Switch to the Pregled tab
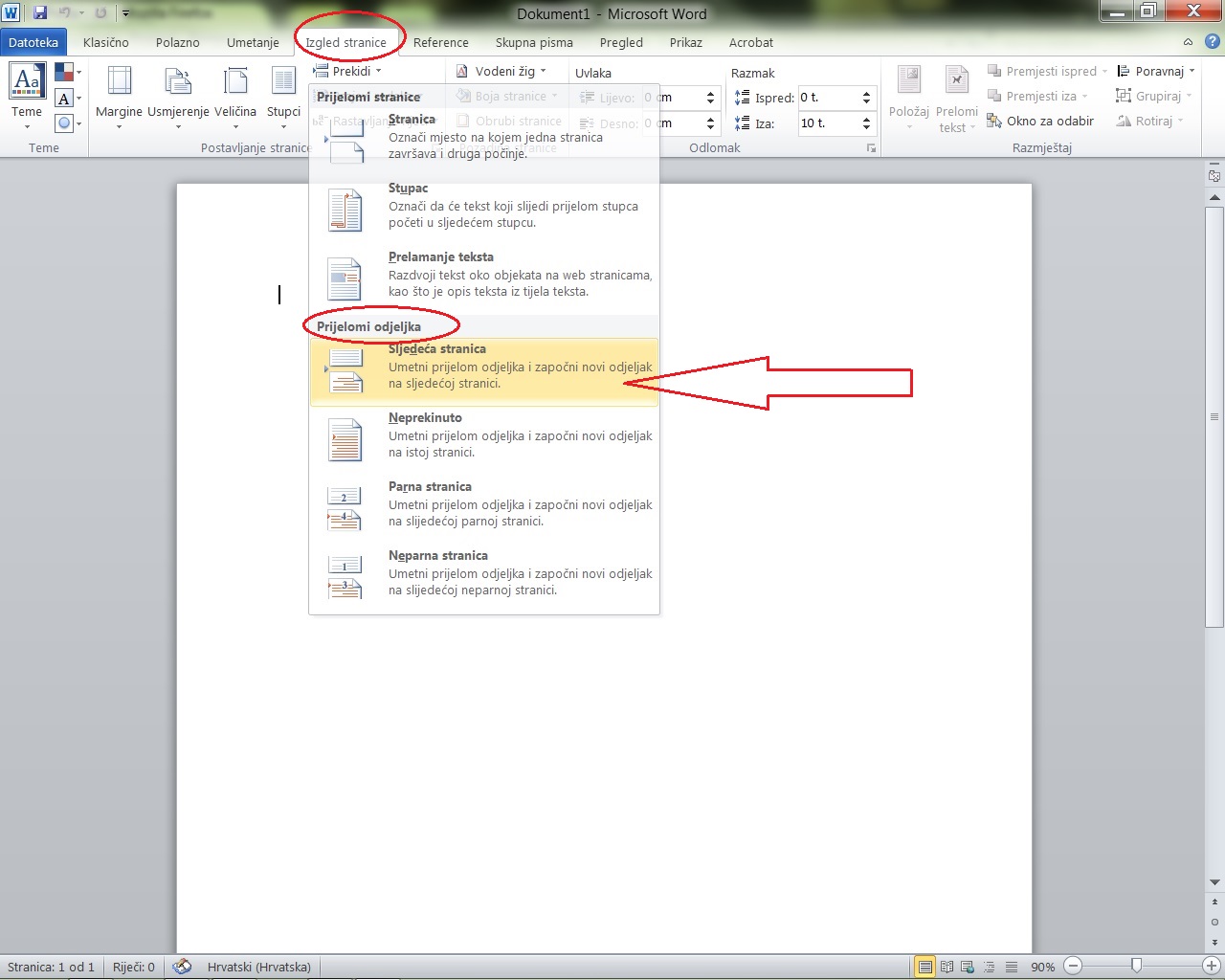The width and height of the screenshot is (1225, 980). 621,42
